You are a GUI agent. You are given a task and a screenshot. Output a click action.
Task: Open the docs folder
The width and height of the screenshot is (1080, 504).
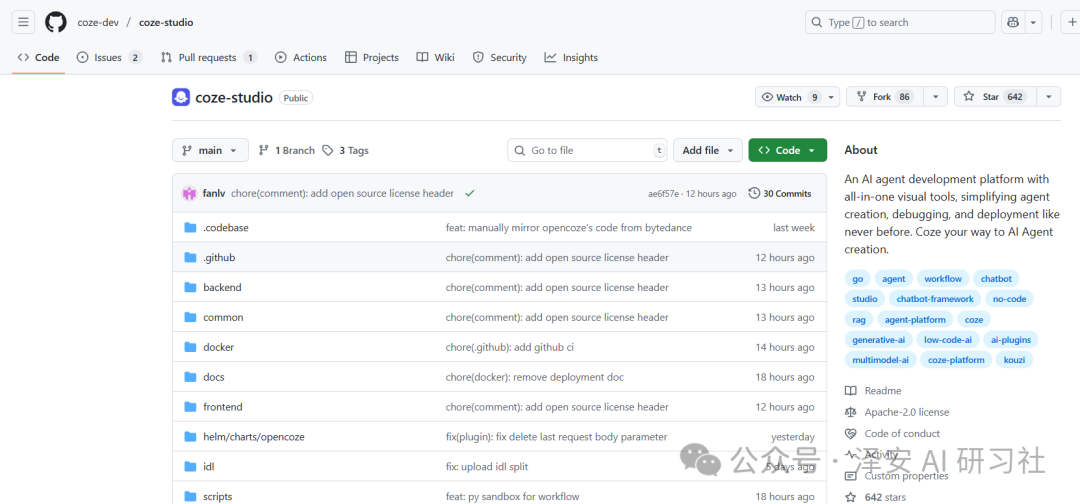214,377
